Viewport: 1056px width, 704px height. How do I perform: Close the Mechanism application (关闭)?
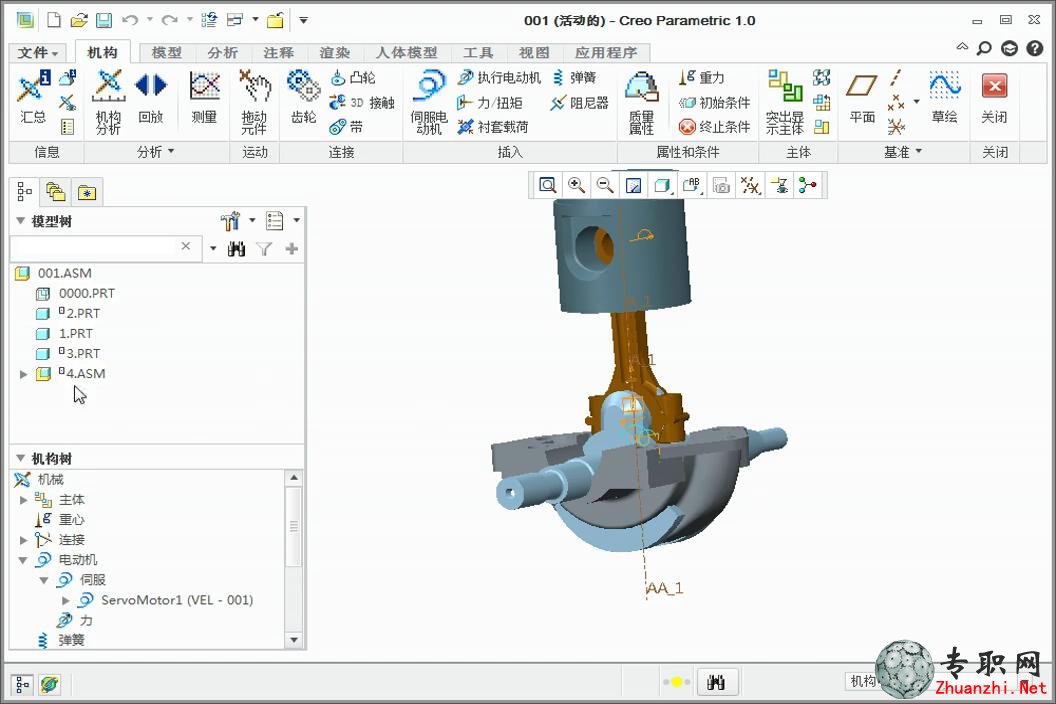click(x=994, y=98)
